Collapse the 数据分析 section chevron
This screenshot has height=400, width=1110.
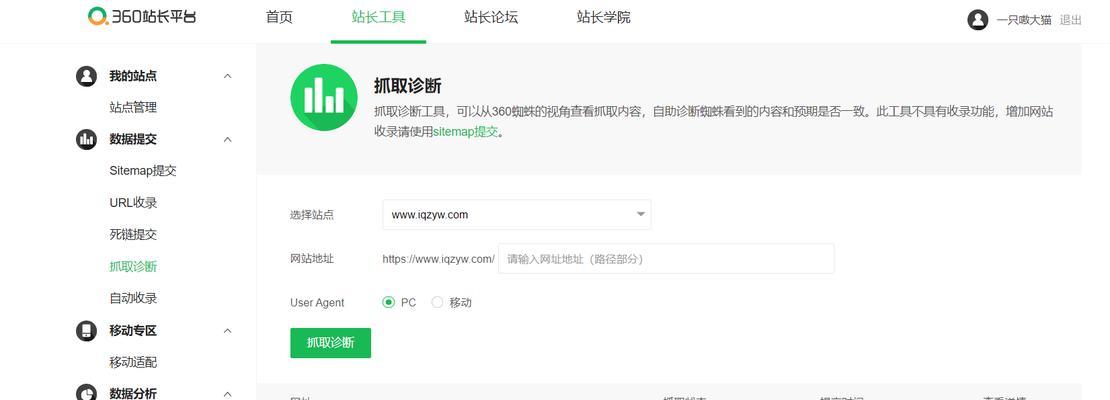click(x=227, y=394)
